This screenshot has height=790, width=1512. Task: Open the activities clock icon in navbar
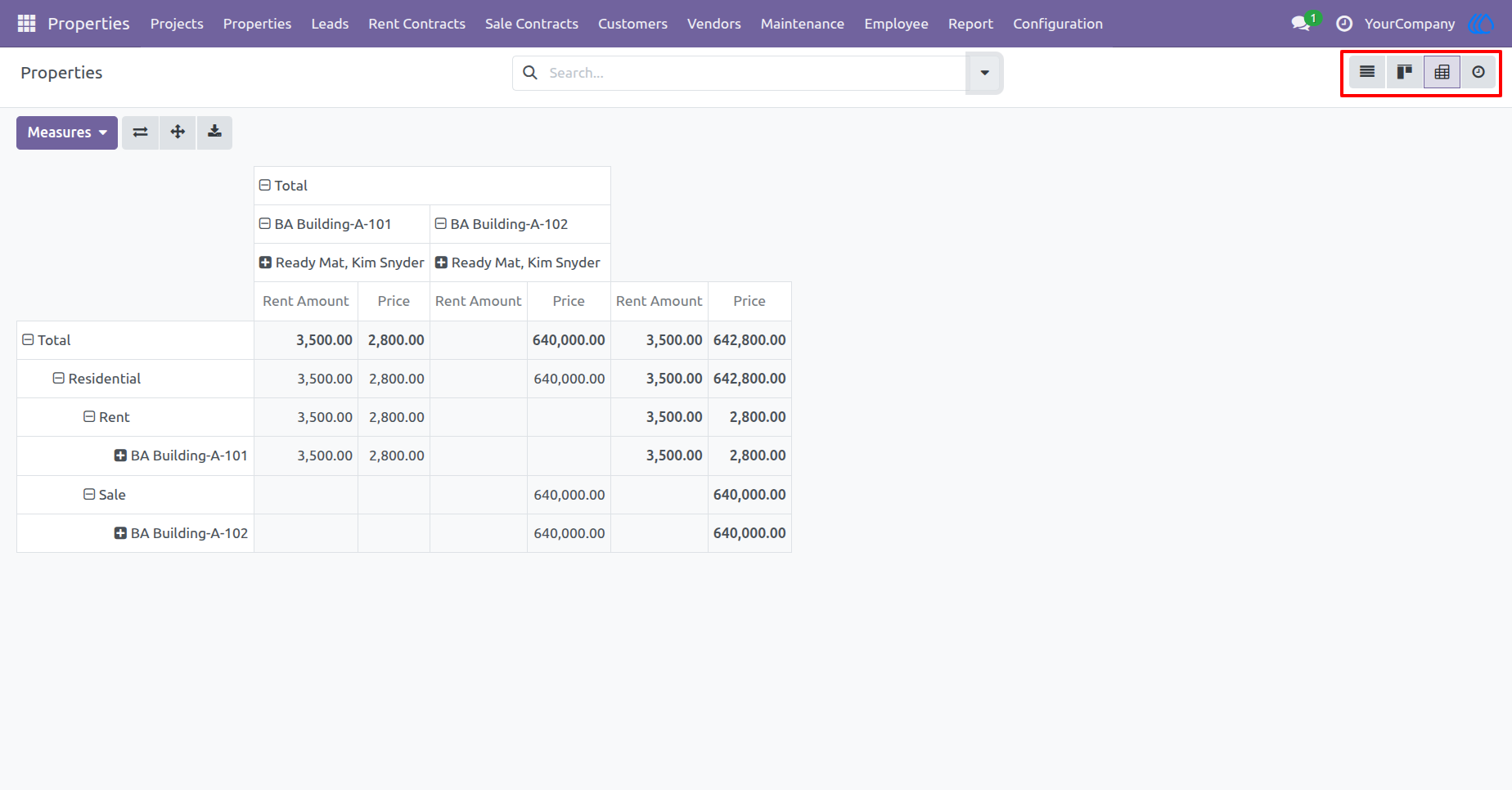click(x=1344, y=24)
